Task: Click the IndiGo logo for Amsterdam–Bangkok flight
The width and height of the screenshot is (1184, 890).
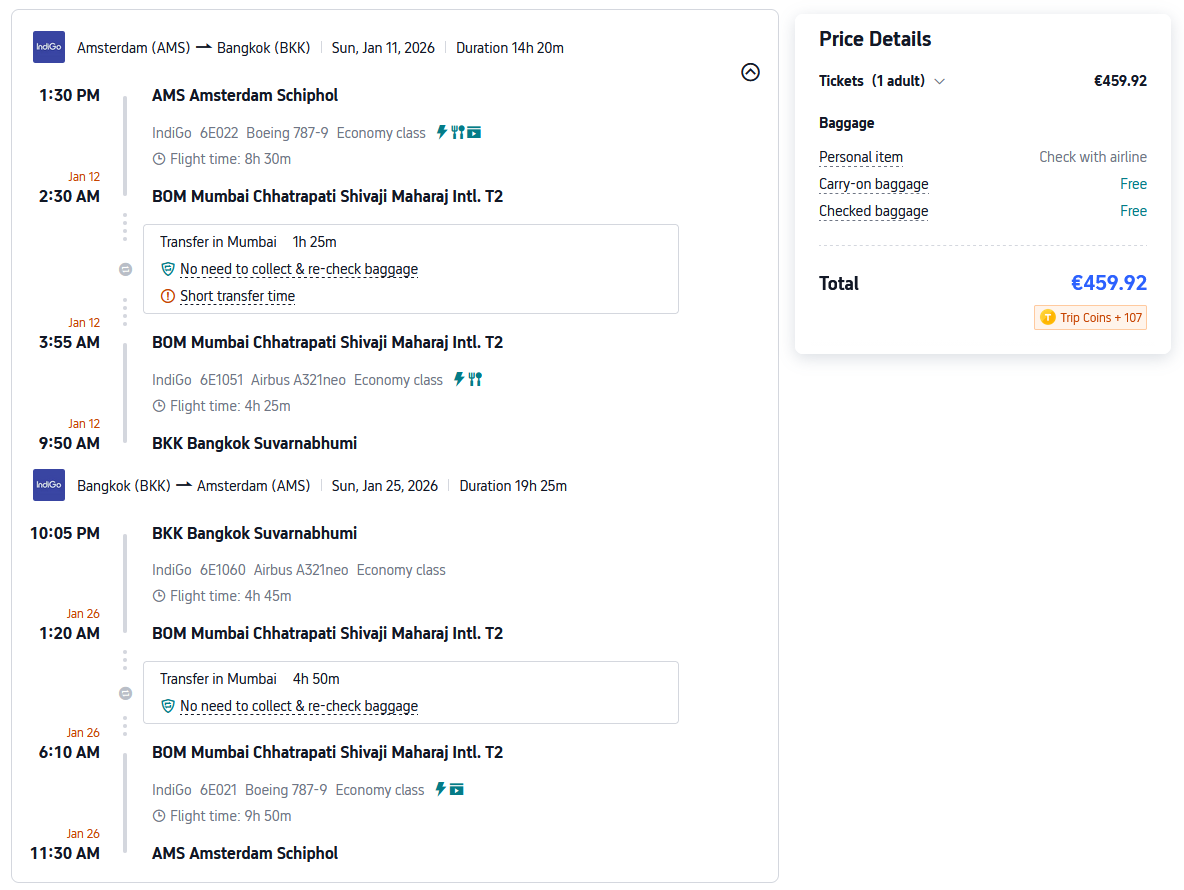Action: [x=49, y=47]
